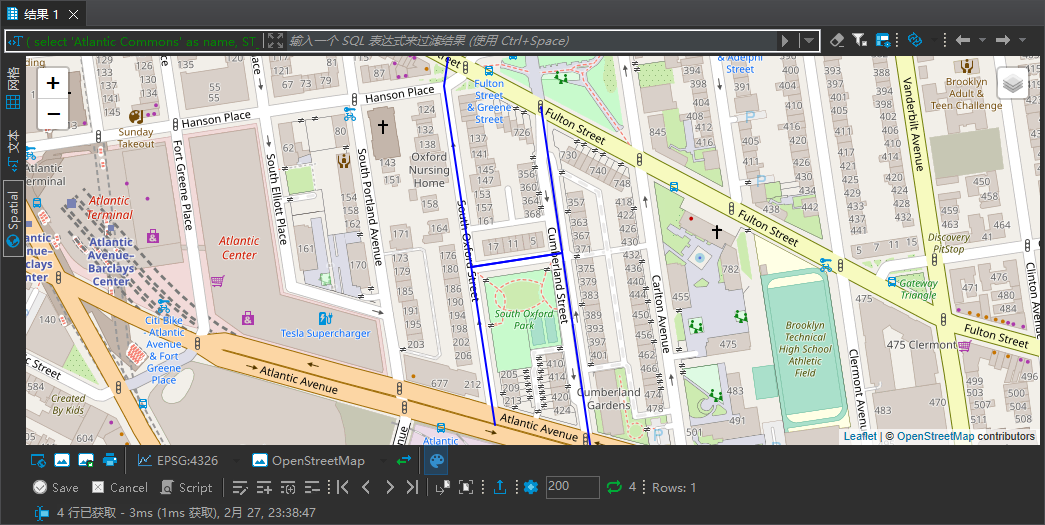This screenshot has height=525, width=1045.
Task: Go to the previous row
Action: pyautogui.click(x=366, y=488)
